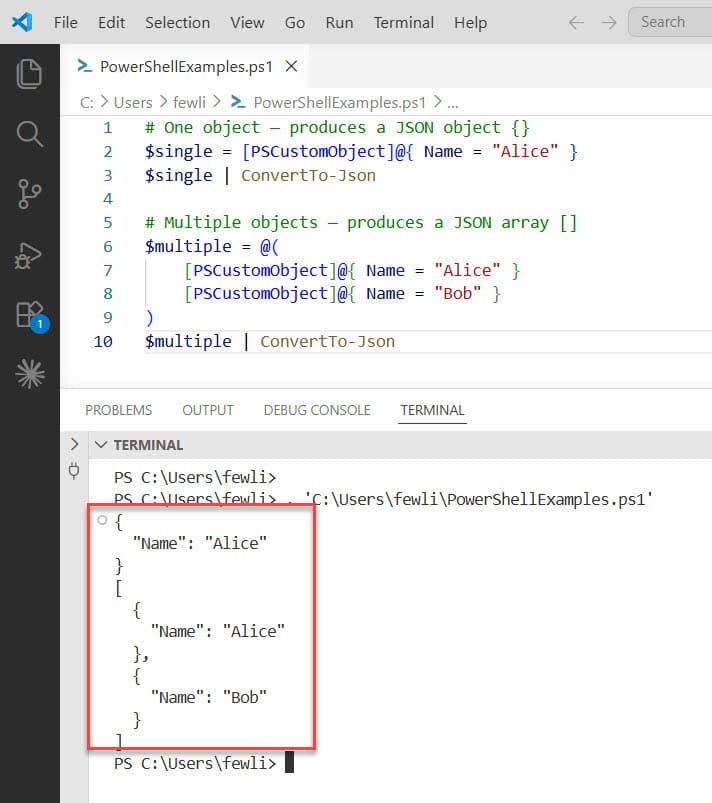
Task: Open the Explorer view in activity bar
Action: click(29, 74)
